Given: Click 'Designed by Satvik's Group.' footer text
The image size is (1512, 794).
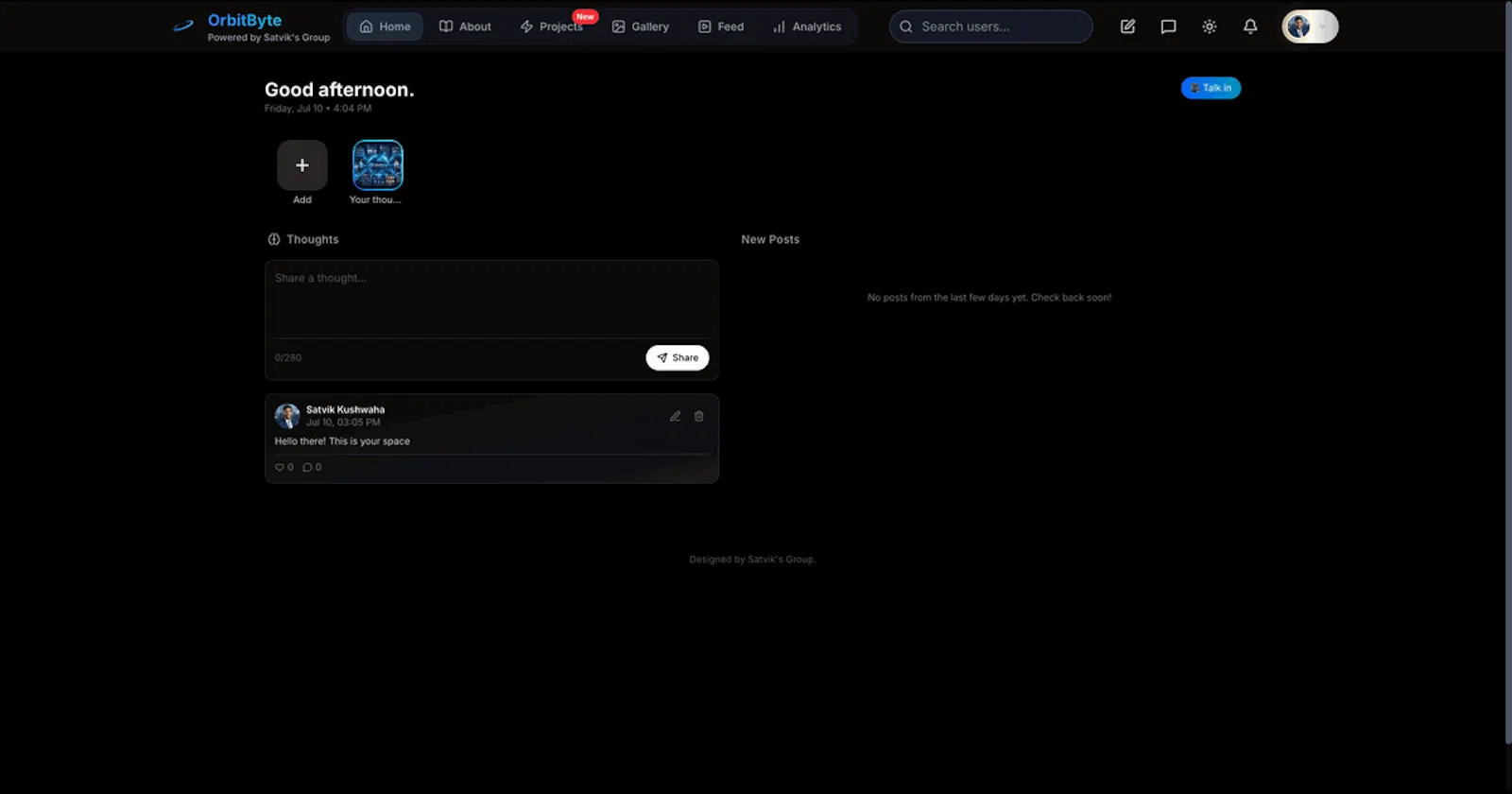Looking at the screenshot, I should (752, 560).
